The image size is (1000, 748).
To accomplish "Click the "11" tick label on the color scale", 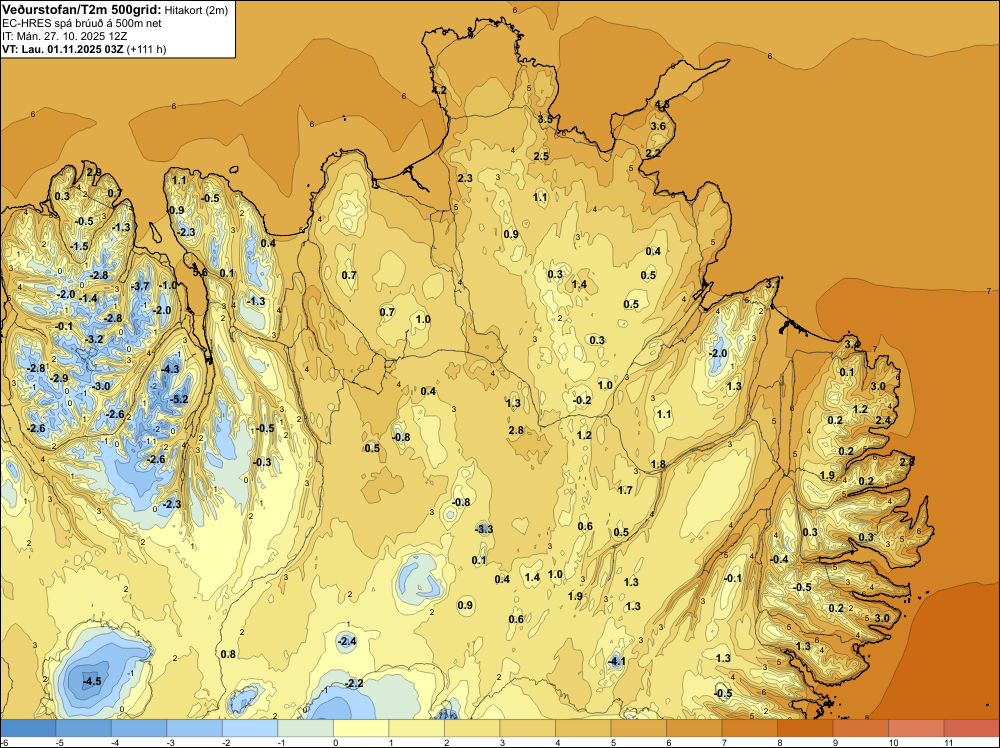I will 948,742.
